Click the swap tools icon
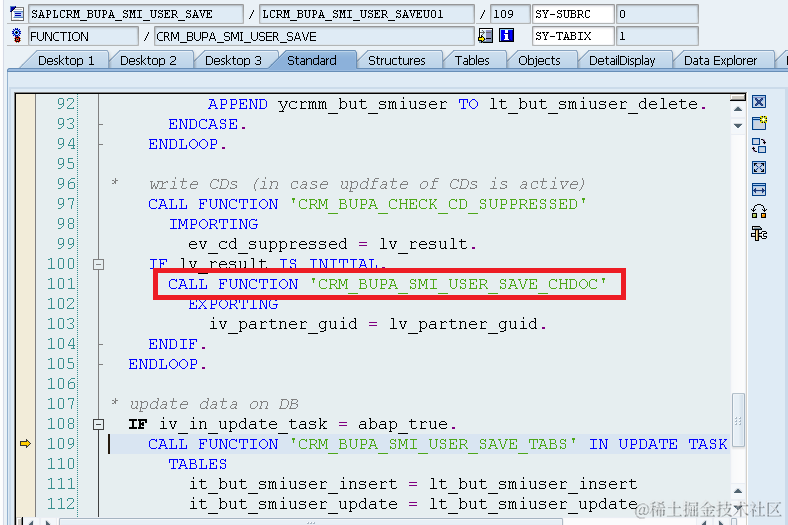Image resolution: width=788 pixels, height=525 pixels. [x=759, y=146]
